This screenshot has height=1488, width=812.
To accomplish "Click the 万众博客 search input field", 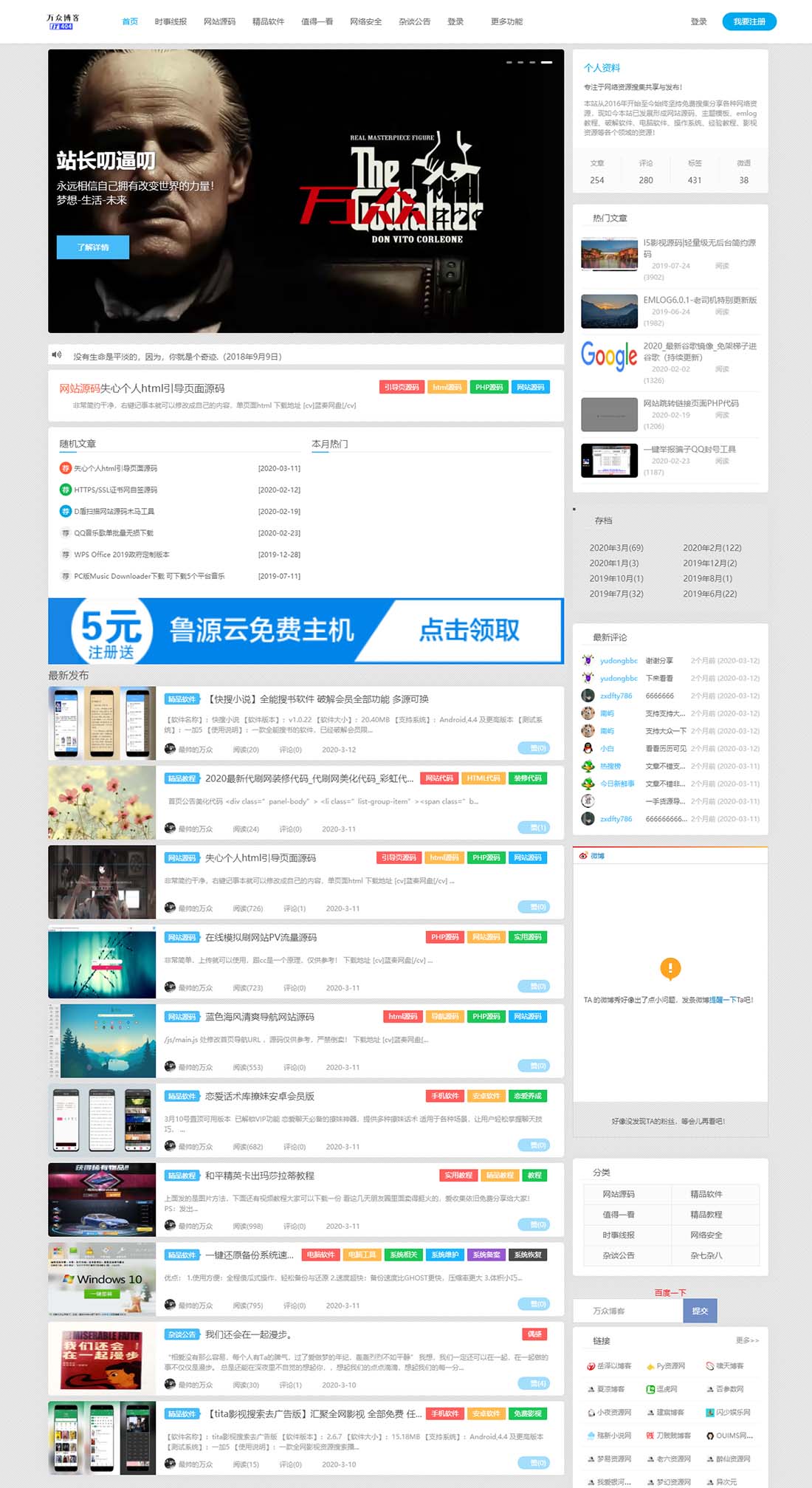I will pos(628,1311).
